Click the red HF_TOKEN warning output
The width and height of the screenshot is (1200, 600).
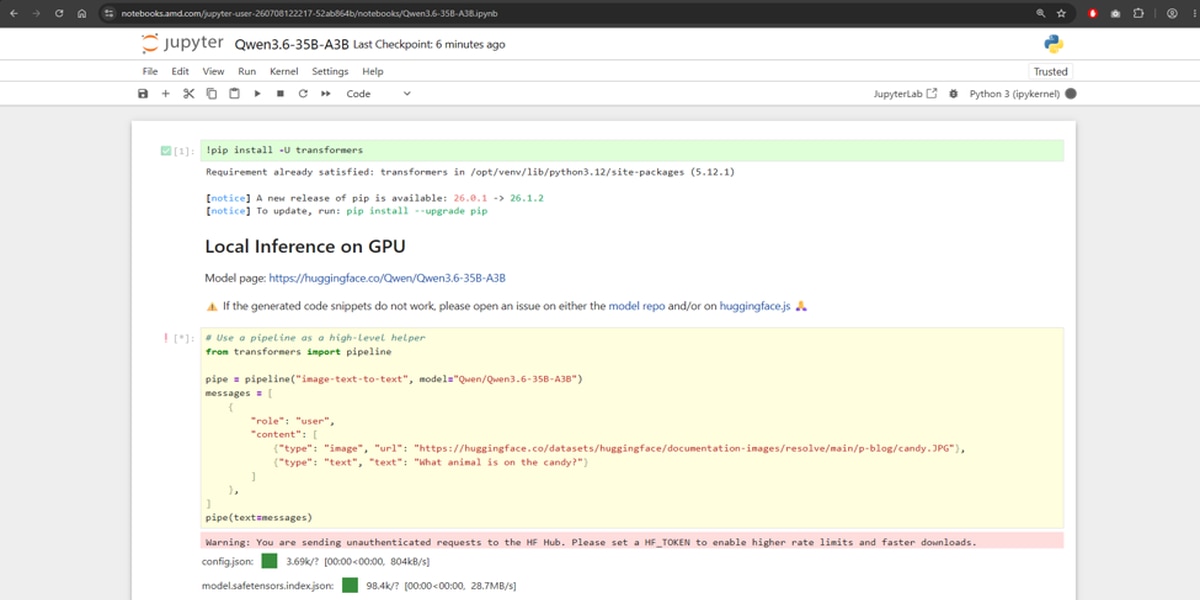(632, 541)
